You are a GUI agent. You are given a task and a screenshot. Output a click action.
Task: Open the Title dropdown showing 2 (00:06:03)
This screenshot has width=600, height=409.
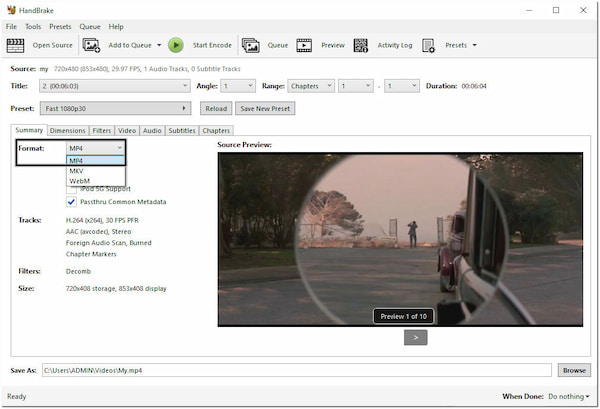(115, 86)
